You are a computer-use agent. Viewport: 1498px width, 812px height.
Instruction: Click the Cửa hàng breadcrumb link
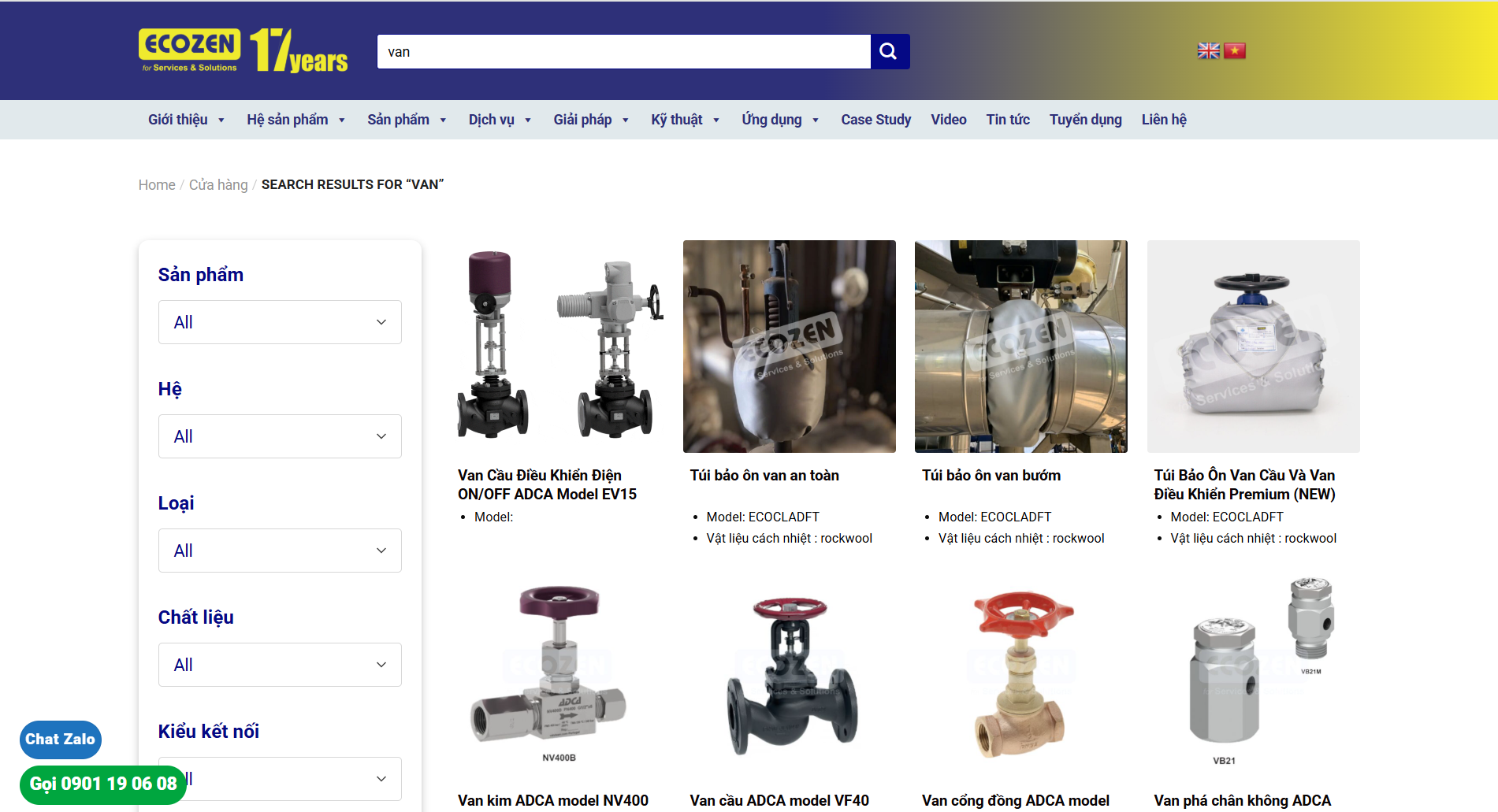[218, 185]
